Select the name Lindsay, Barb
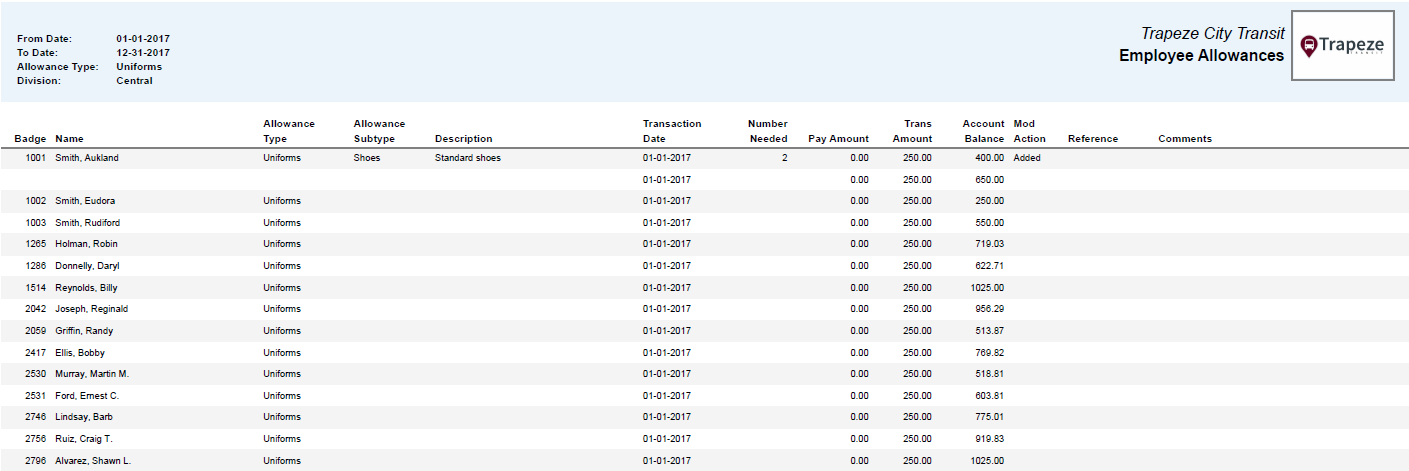Image resolution: width=1409 pixels, height=471 pixels. (x=83, y=417)
